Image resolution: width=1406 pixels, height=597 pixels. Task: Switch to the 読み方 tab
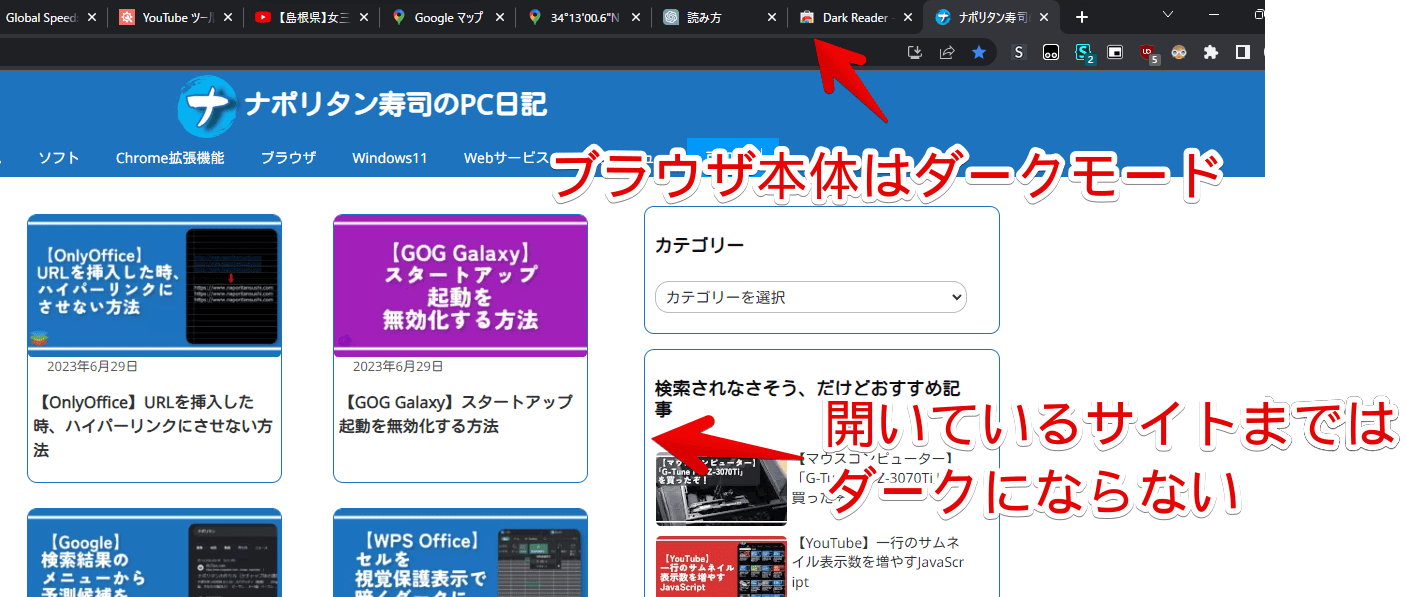tap(718, 18)
